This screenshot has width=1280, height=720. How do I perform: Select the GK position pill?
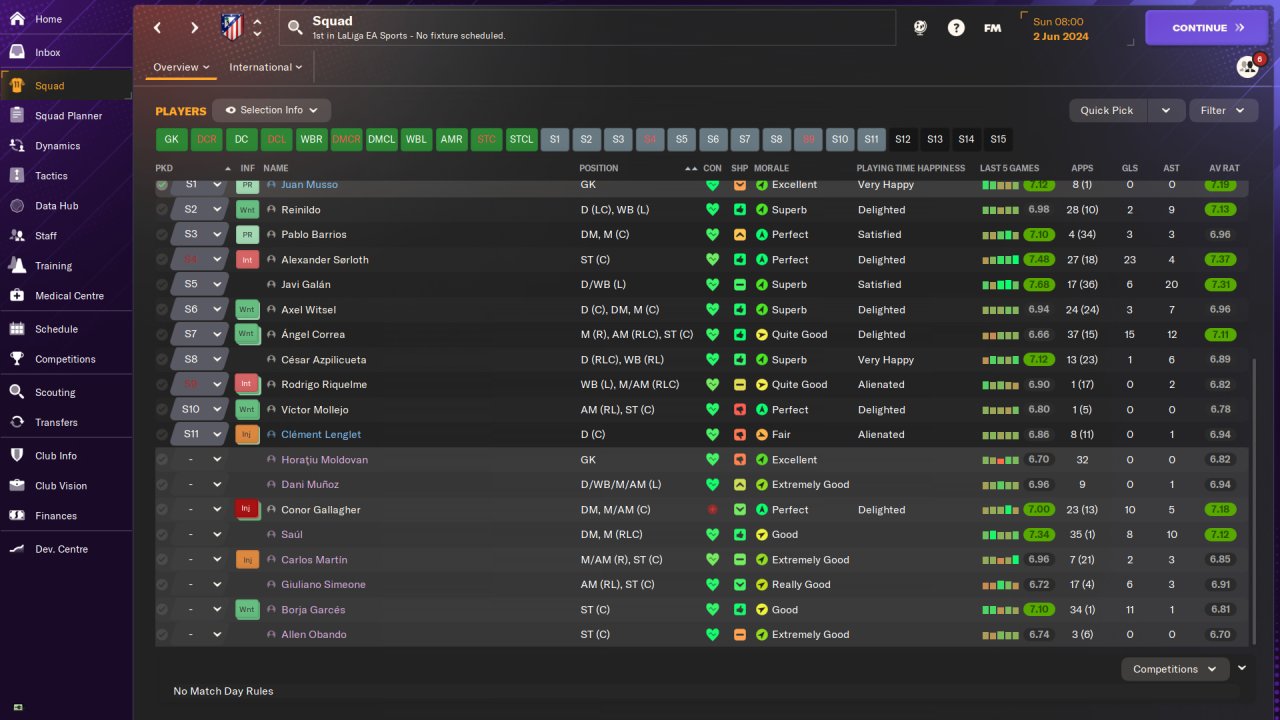(x=172, y=139)
